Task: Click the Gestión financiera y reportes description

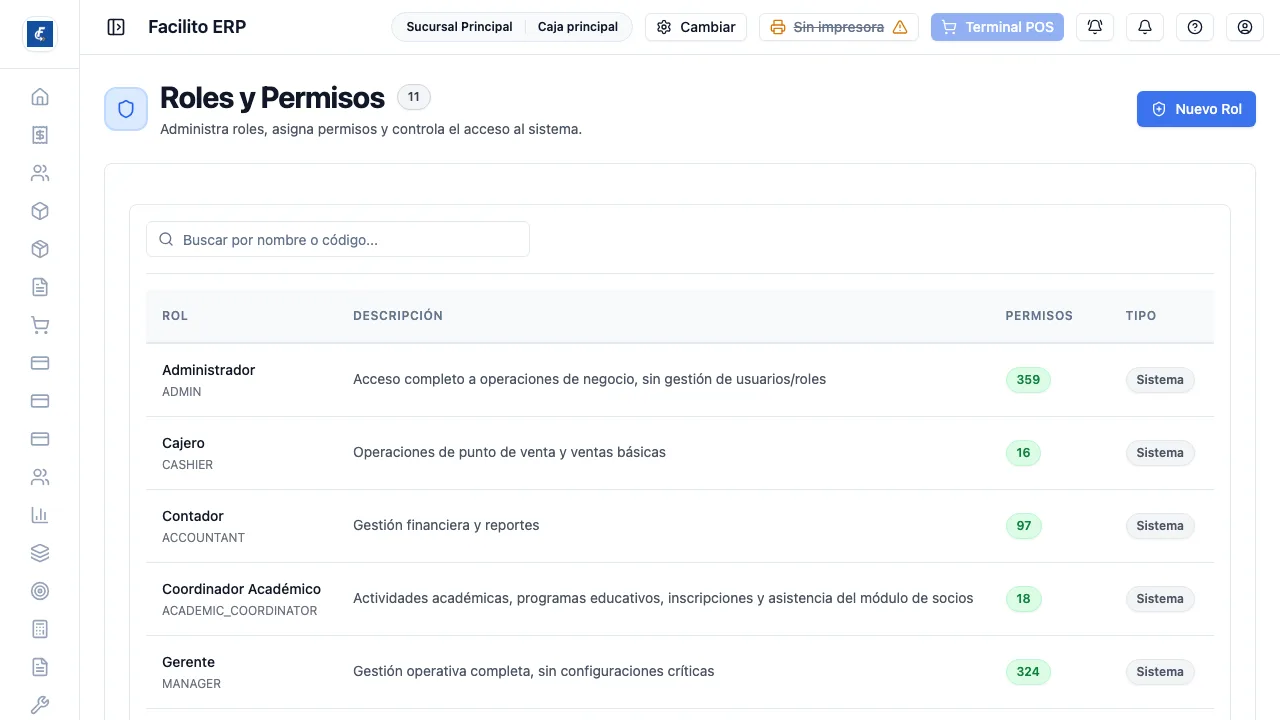Action: (x=446, y=526)
